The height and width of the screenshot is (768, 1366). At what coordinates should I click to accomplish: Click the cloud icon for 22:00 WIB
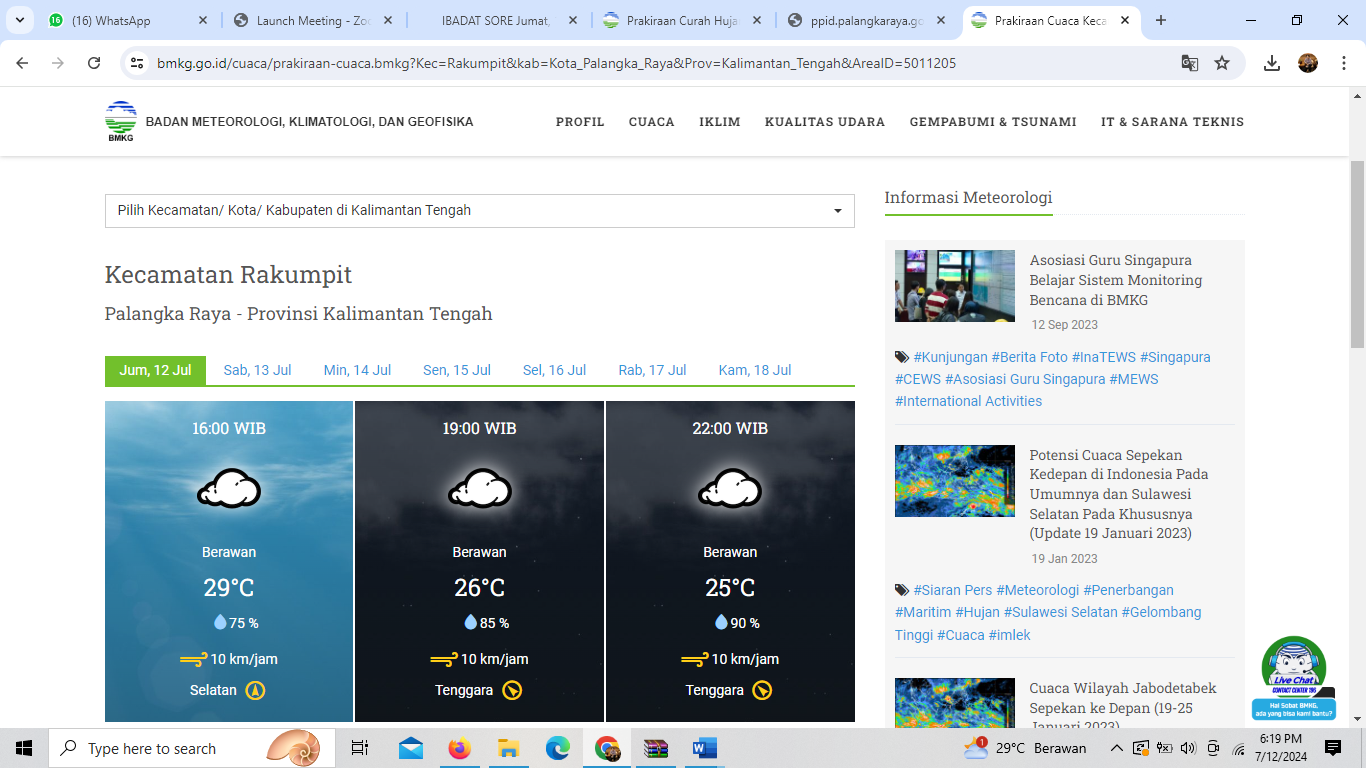(x=730, y=490)
